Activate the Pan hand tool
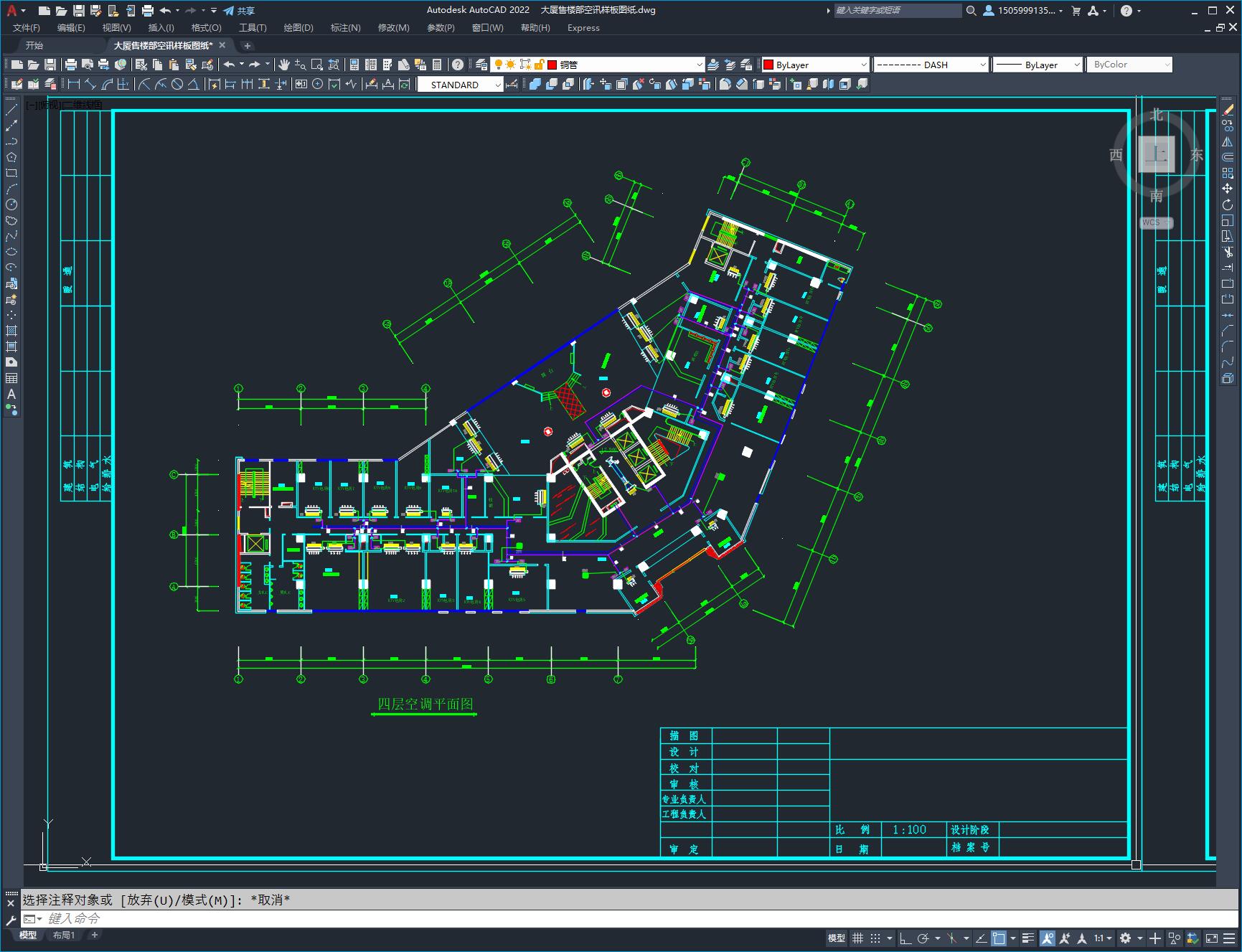This screenshot has width=1242, height=952. [x=284, y=65]
